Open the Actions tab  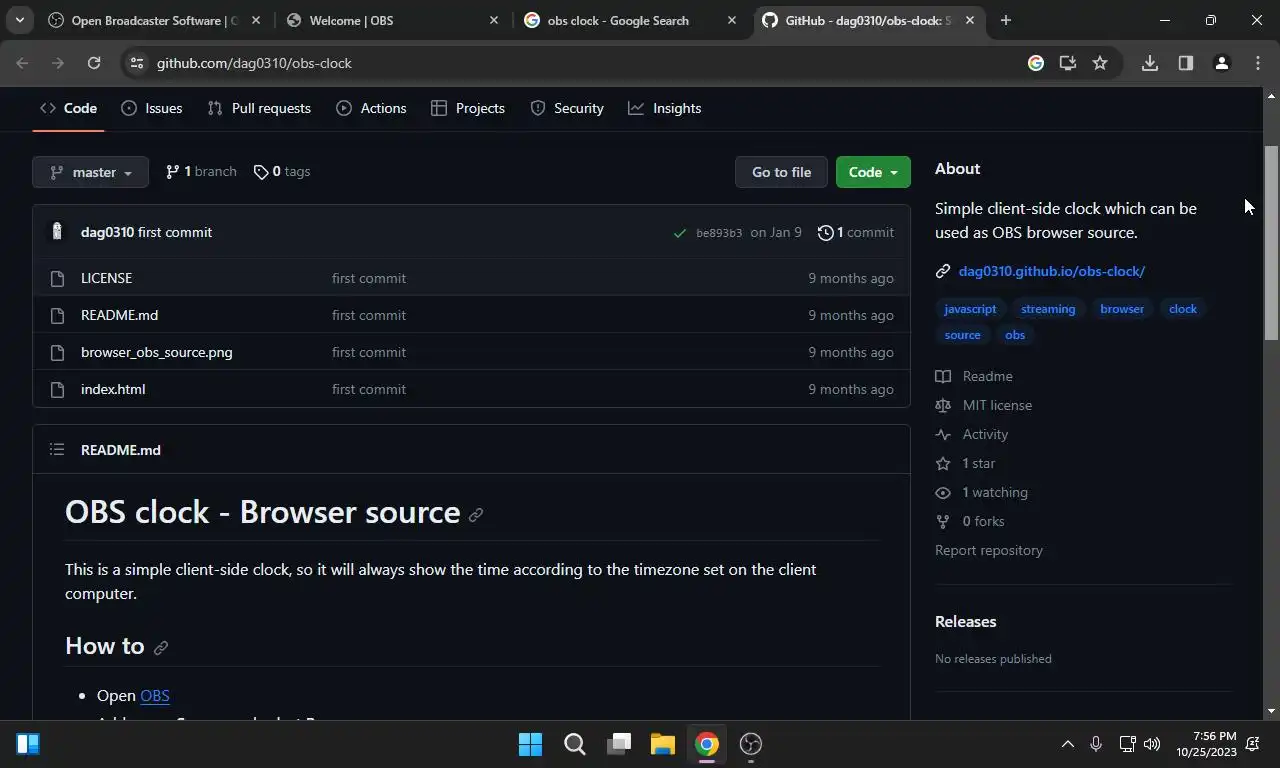click(371, 108)
